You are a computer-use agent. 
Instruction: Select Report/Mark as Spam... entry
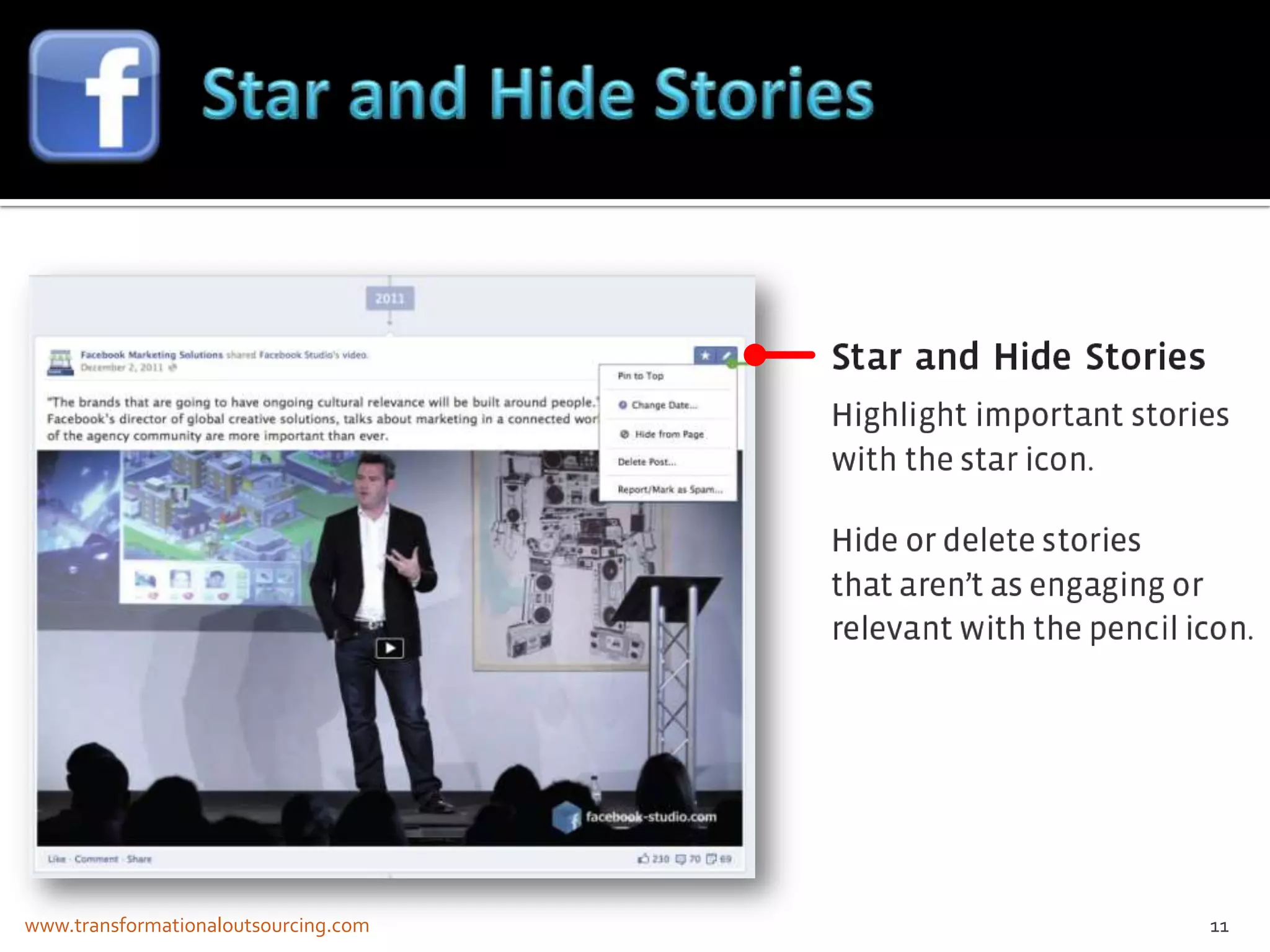(x=670, y=490)
